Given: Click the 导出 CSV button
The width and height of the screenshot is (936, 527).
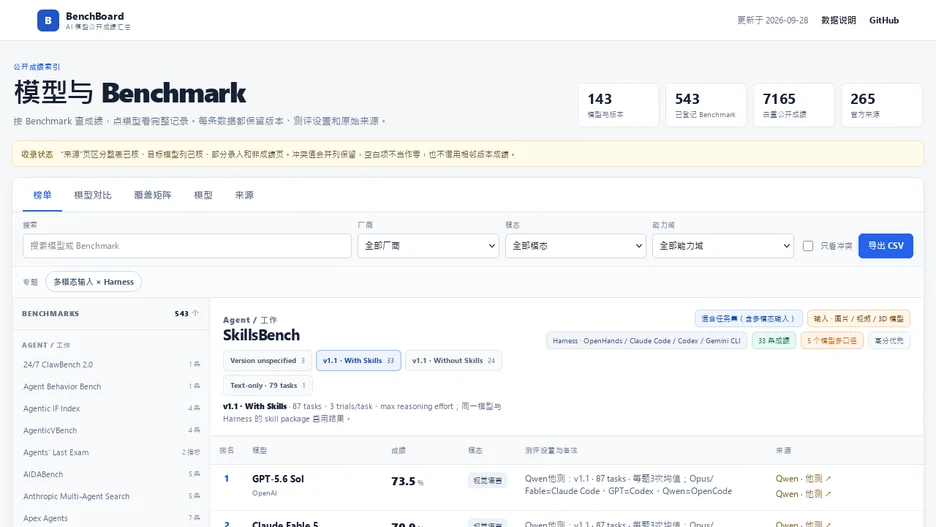Looking at the screenshot, I should [885, 246].
